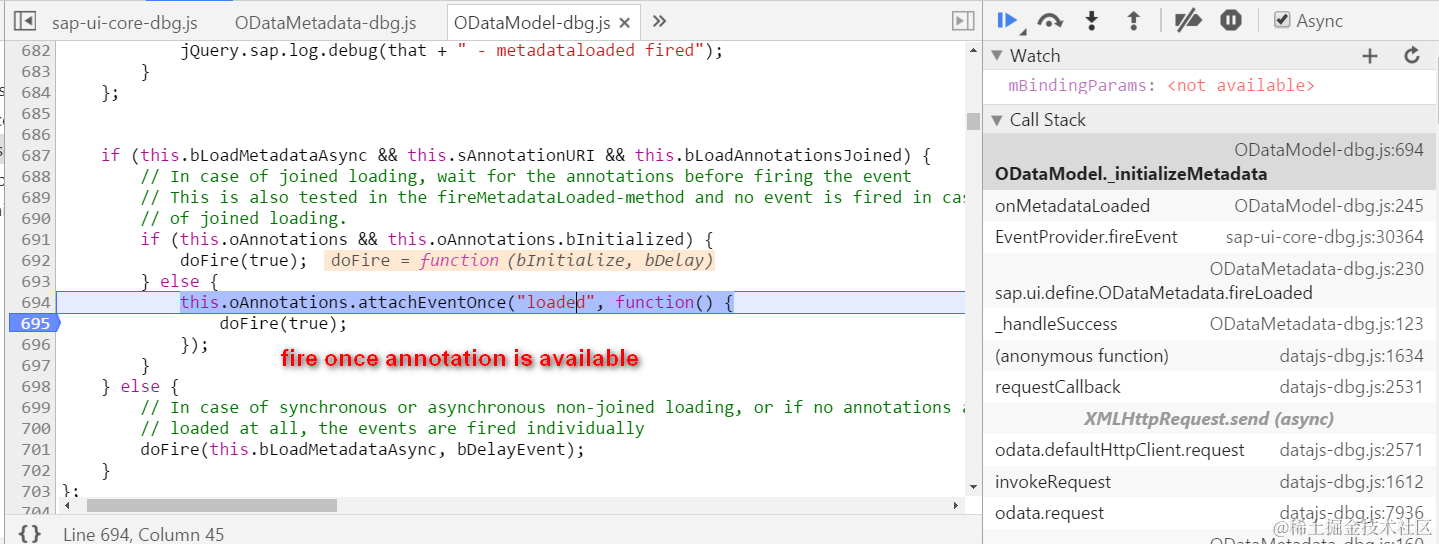
Task: Toggle pause on exceptions
Action: [x=1231, y=20]
